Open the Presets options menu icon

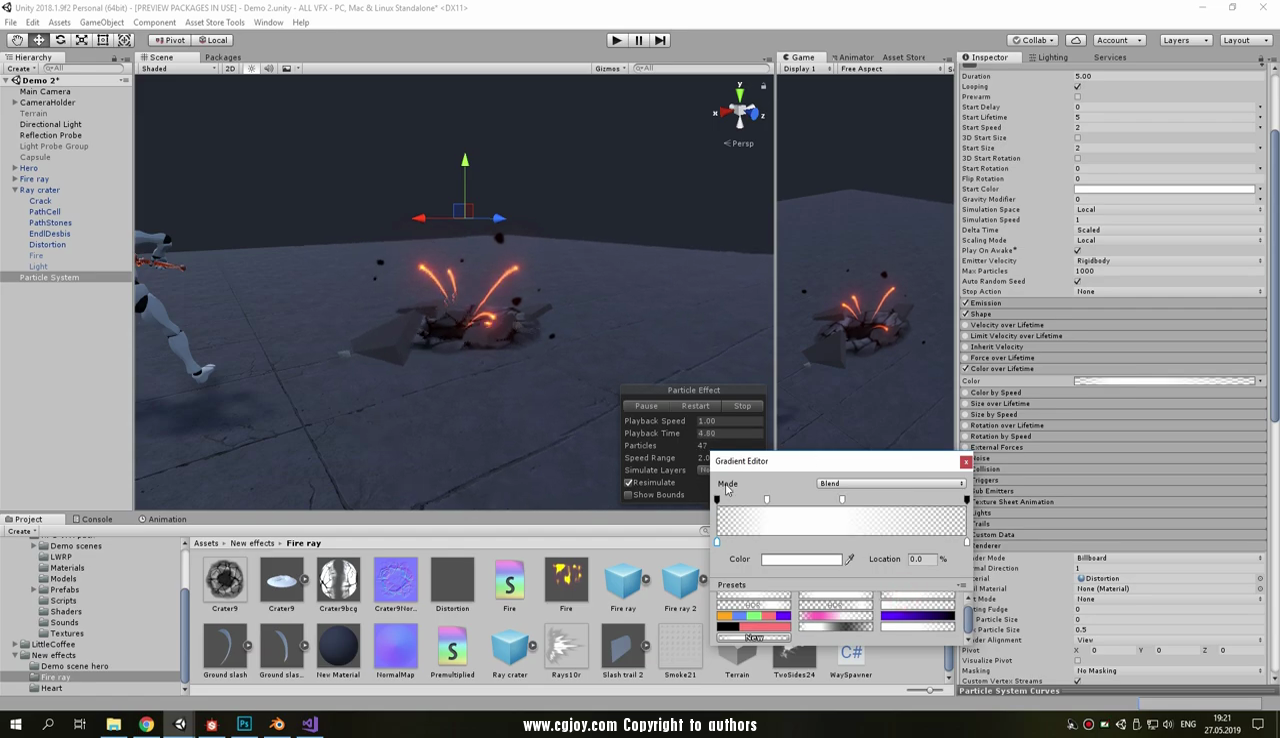coord(961,585)
